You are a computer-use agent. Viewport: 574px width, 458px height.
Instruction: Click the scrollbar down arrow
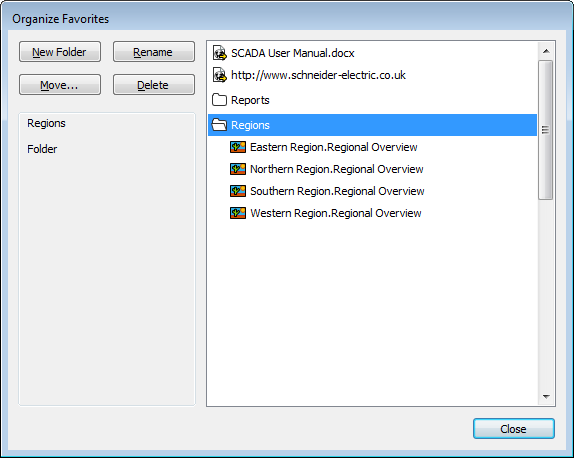tap(546, 396)
